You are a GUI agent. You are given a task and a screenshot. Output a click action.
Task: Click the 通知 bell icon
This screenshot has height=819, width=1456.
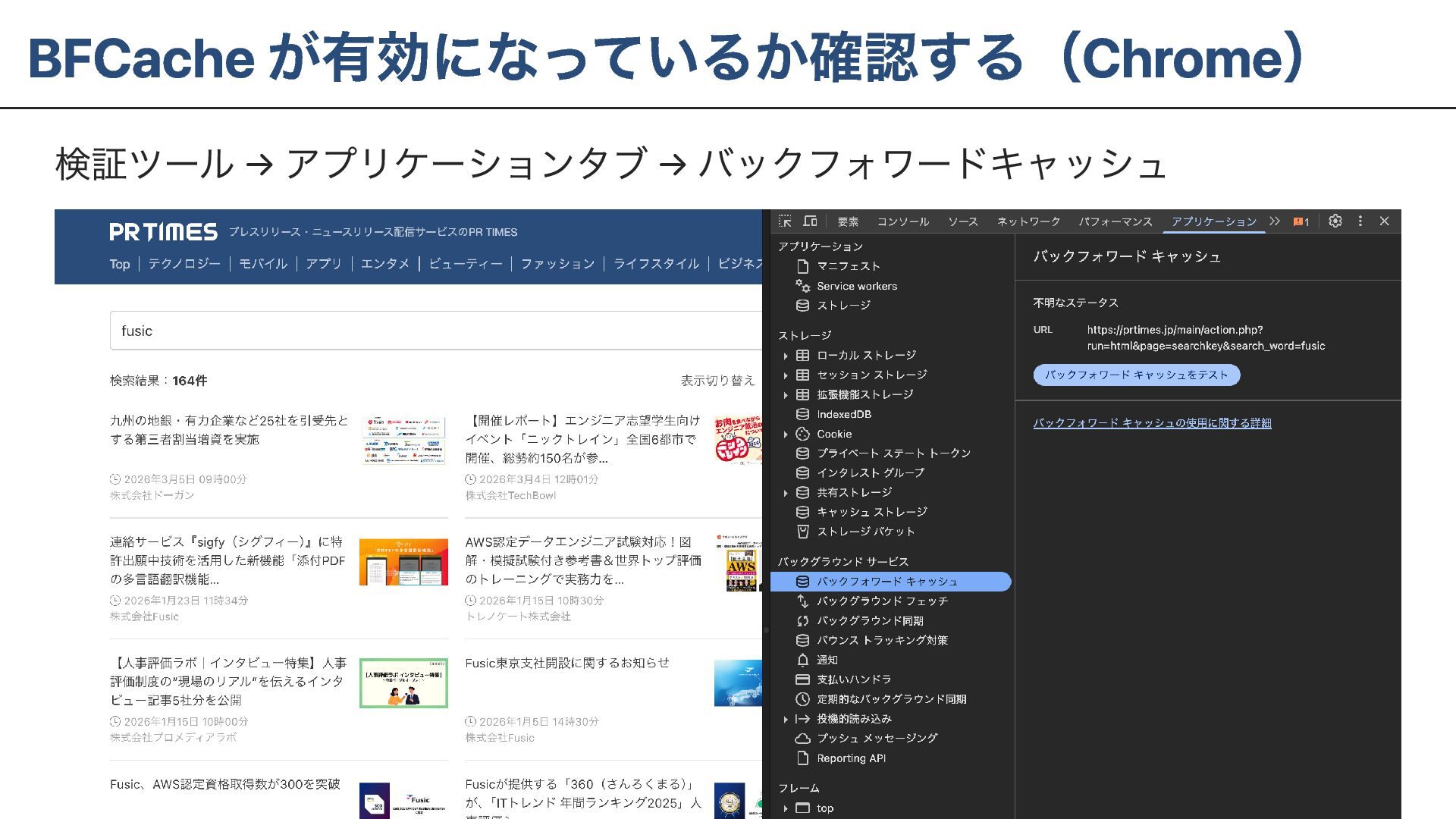pyautogui.click(x=802, y=660)
